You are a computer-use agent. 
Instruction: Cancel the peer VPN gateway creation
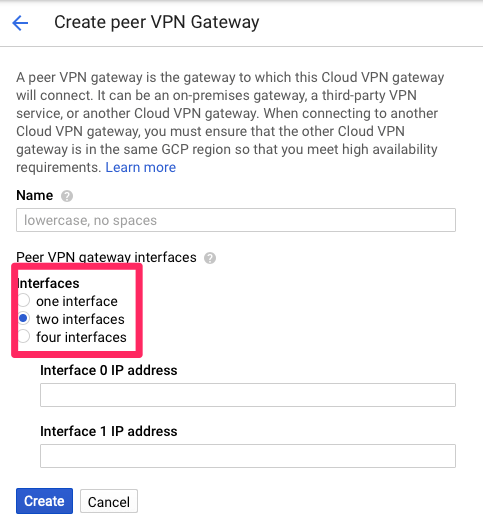(x=109, y=501)
